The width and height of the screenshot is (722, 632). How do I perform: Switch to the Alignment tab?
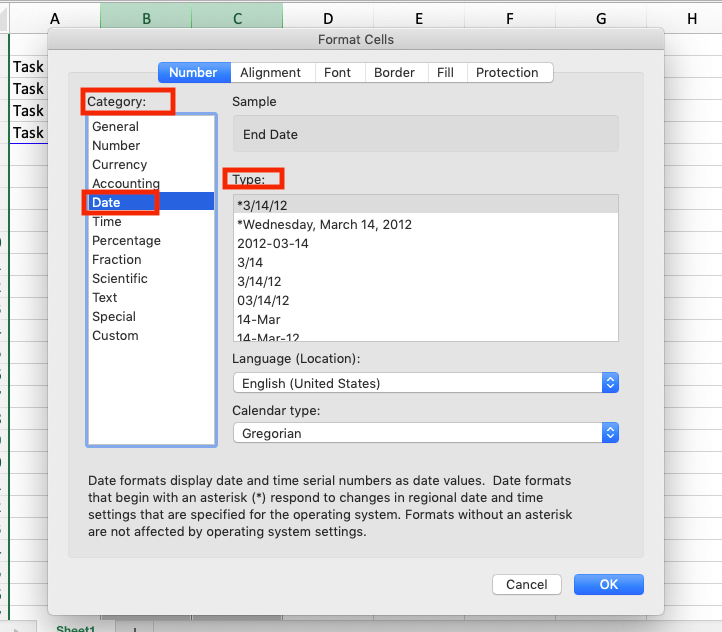273,73
